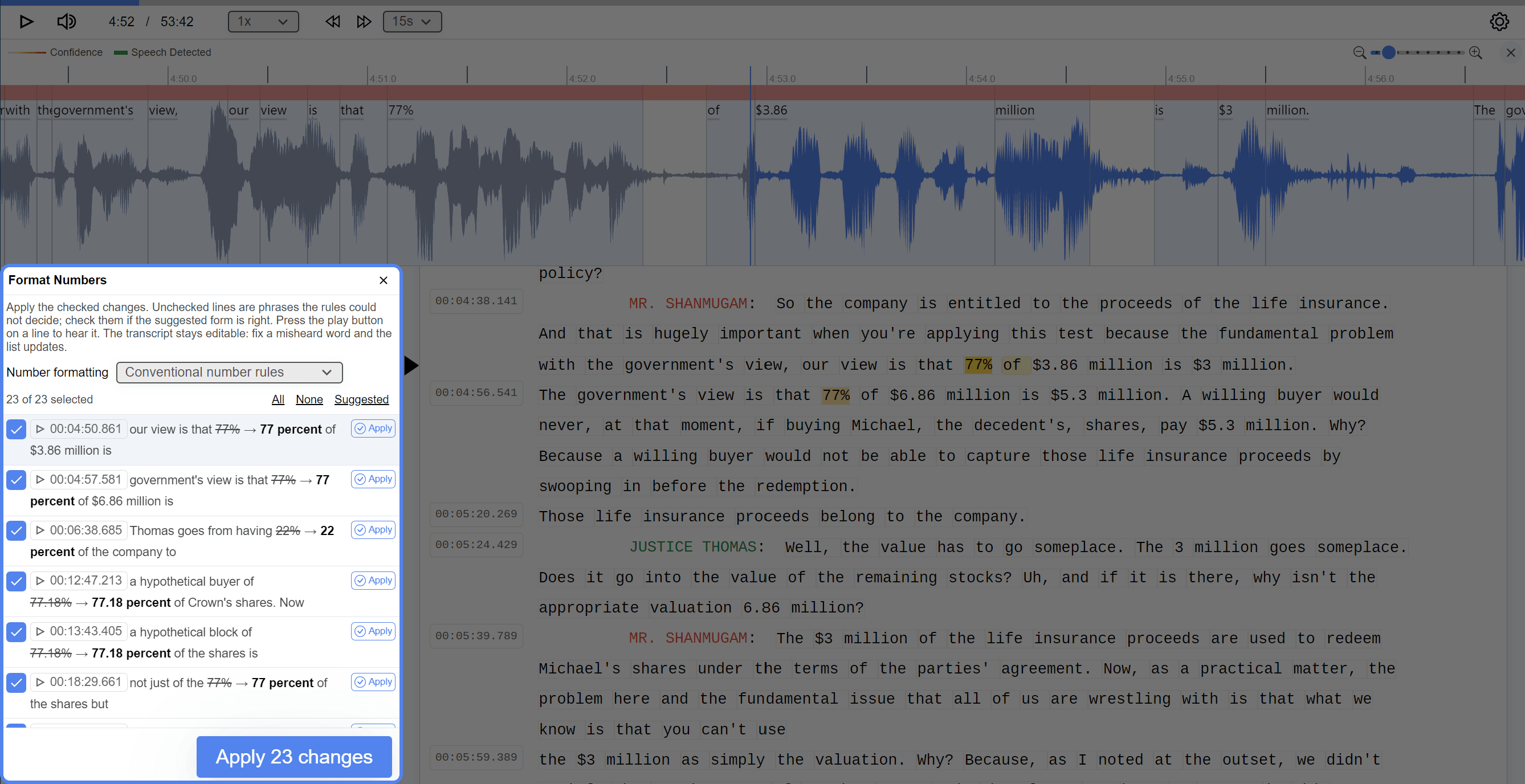Uncheck the 00:12:47.213 change checkbox
The width and height of the screenshot is (1525, 784).
[17, 581]
